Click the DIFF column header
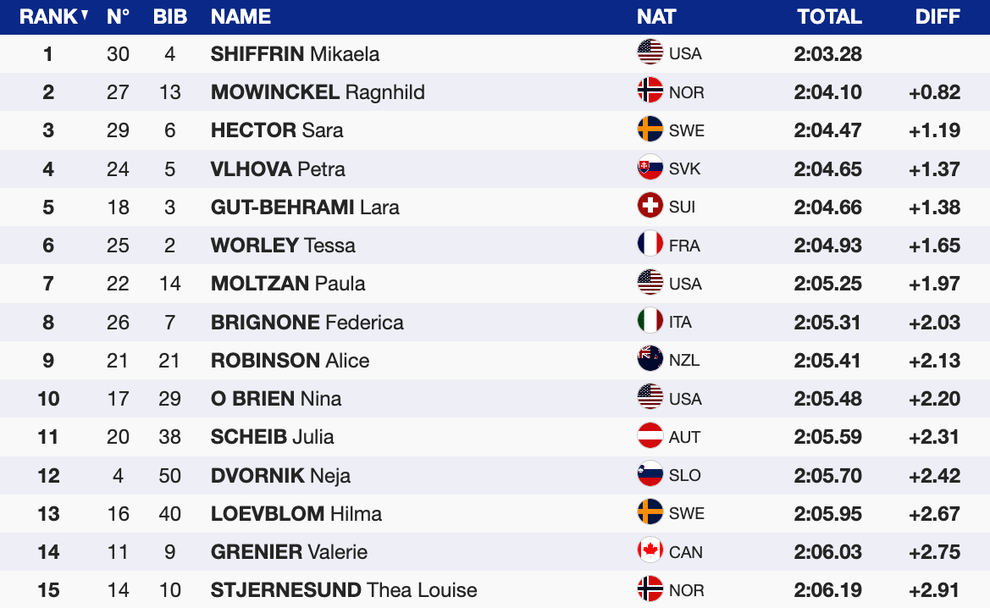 pyautogui.click(x=937, y=17)
